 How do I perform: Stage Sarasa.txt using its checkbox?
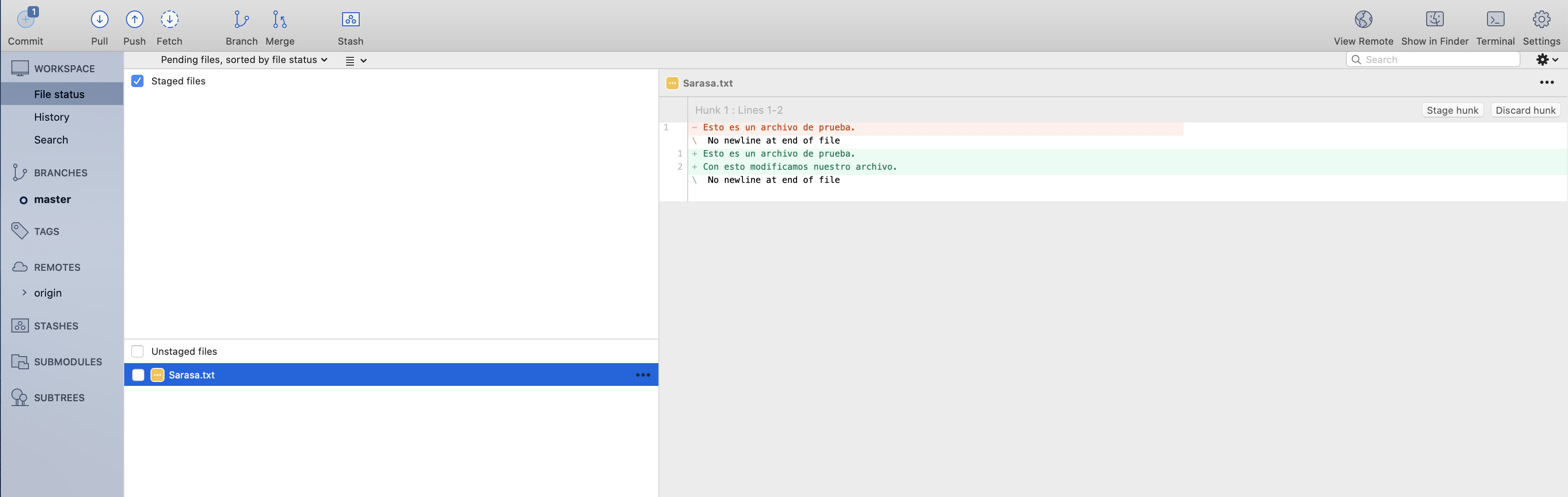click(x=138, y=375)
